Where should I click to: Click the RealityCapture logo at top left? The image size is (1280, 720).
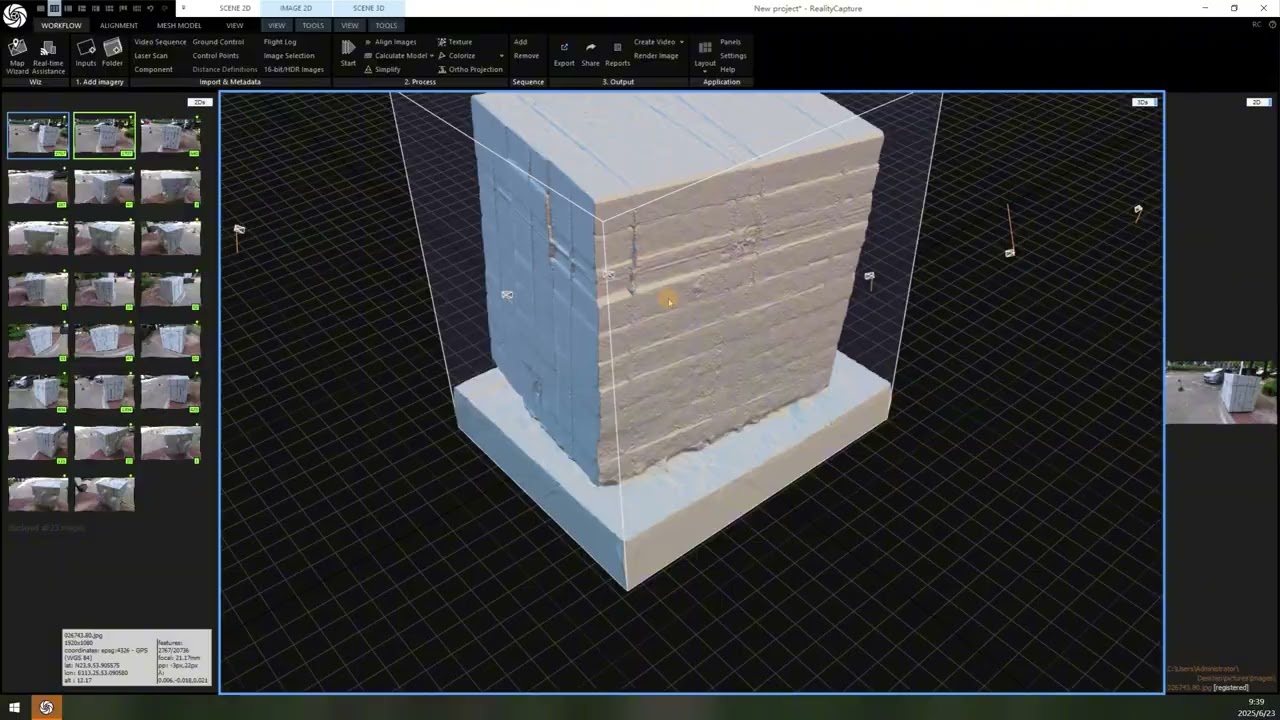coord(14,16)
